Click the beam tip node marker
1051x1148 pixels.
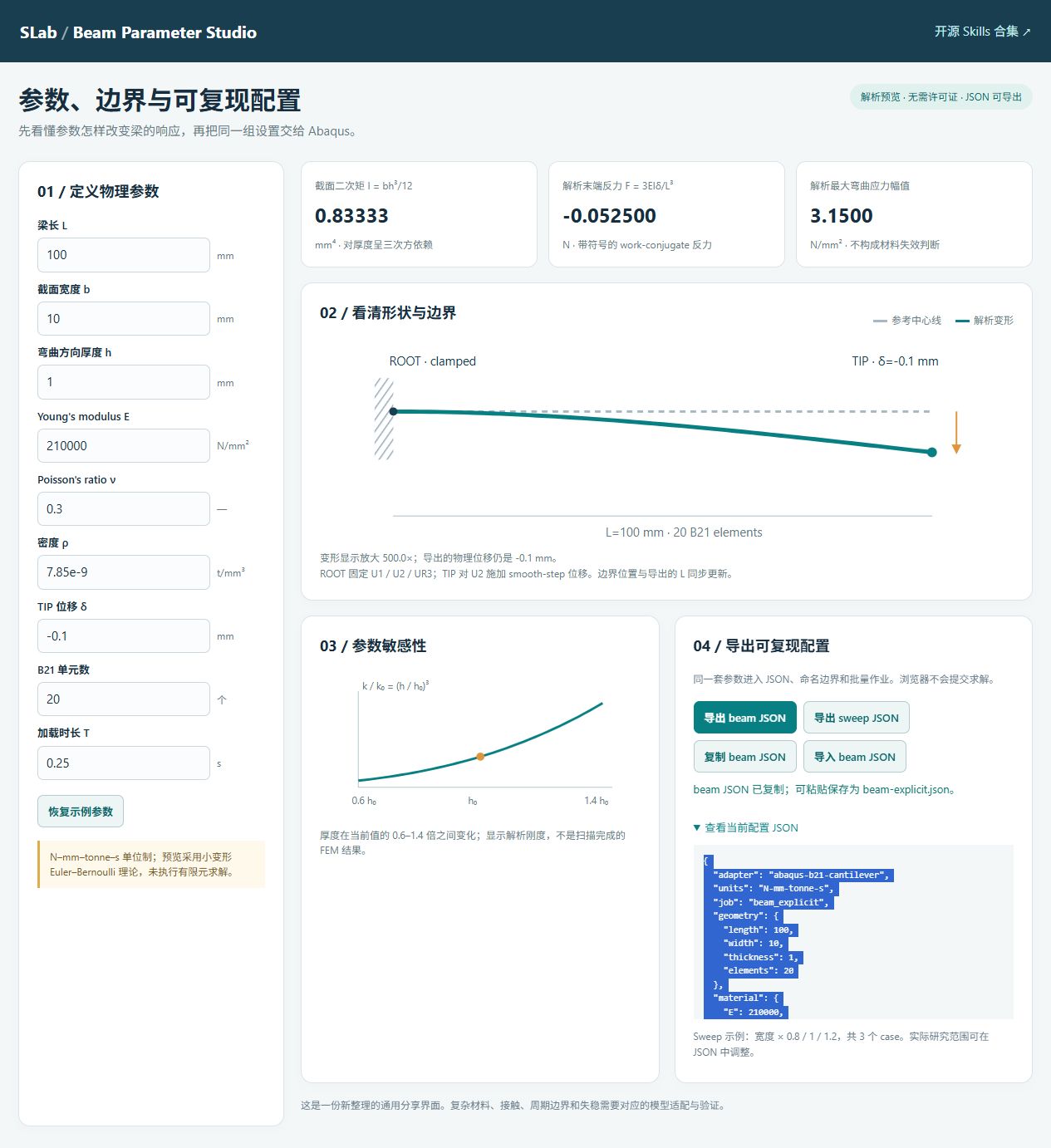[932, 453]
